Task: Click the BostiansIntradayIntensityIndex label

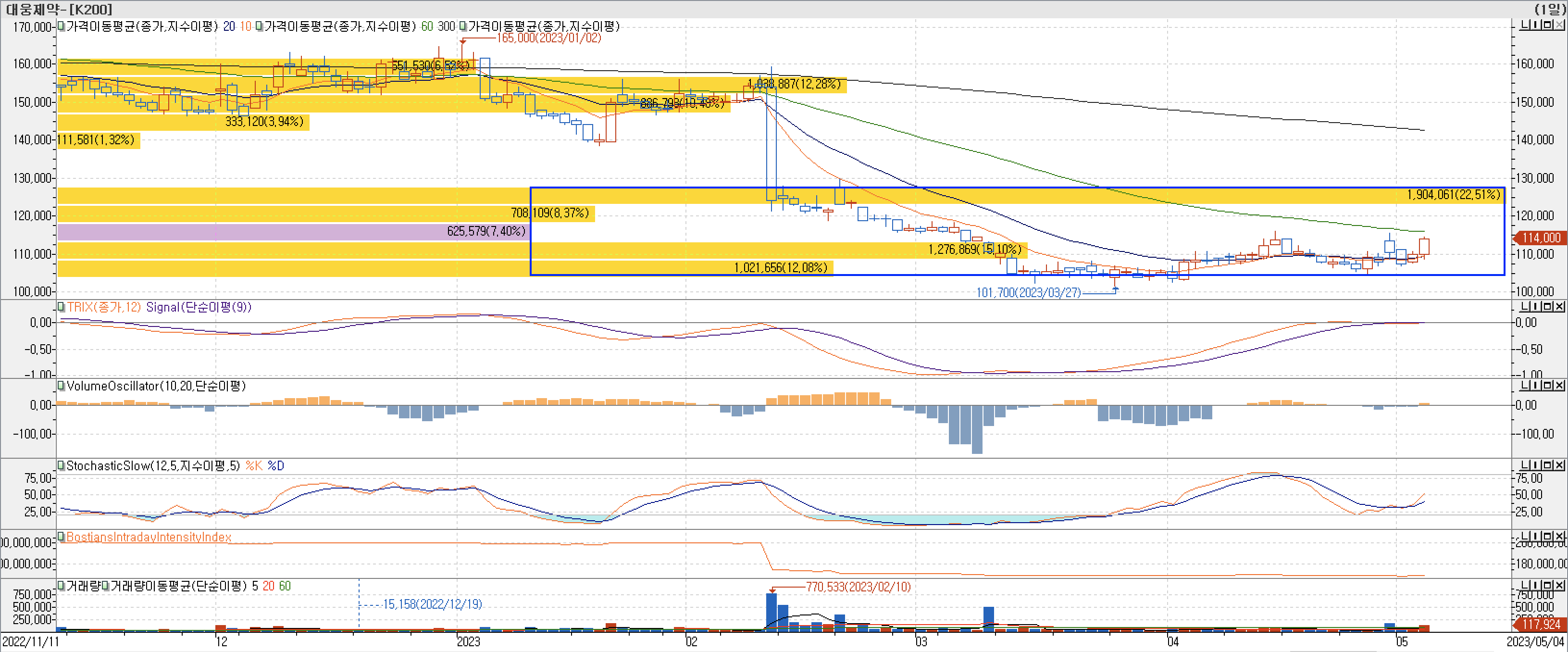Action: [x=149, y=537]
